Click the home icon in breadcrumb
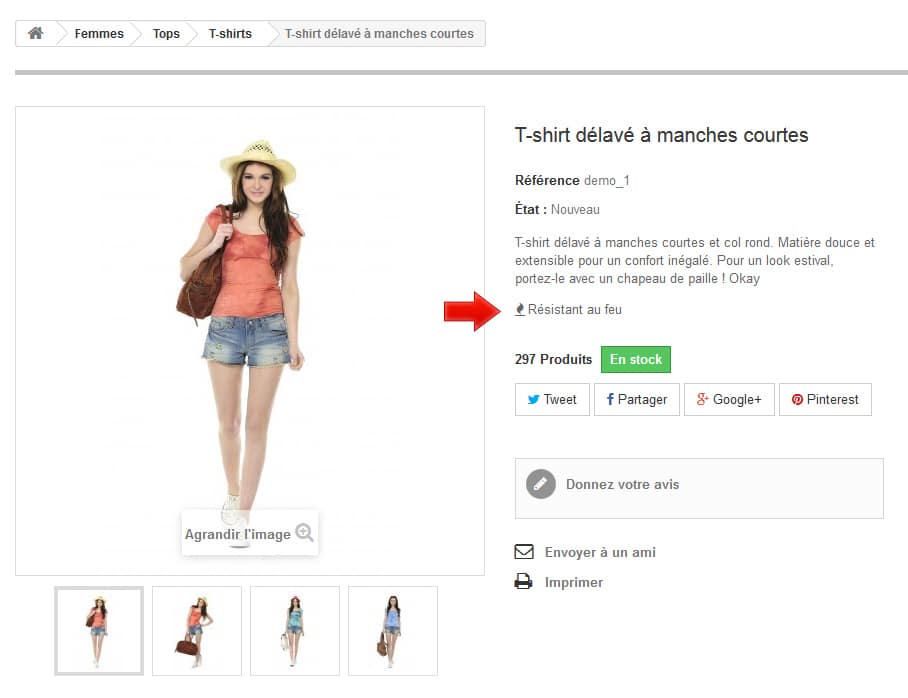The width and height of the screenshot is (908, 698). pyautogui.click(x=35, y=33)
